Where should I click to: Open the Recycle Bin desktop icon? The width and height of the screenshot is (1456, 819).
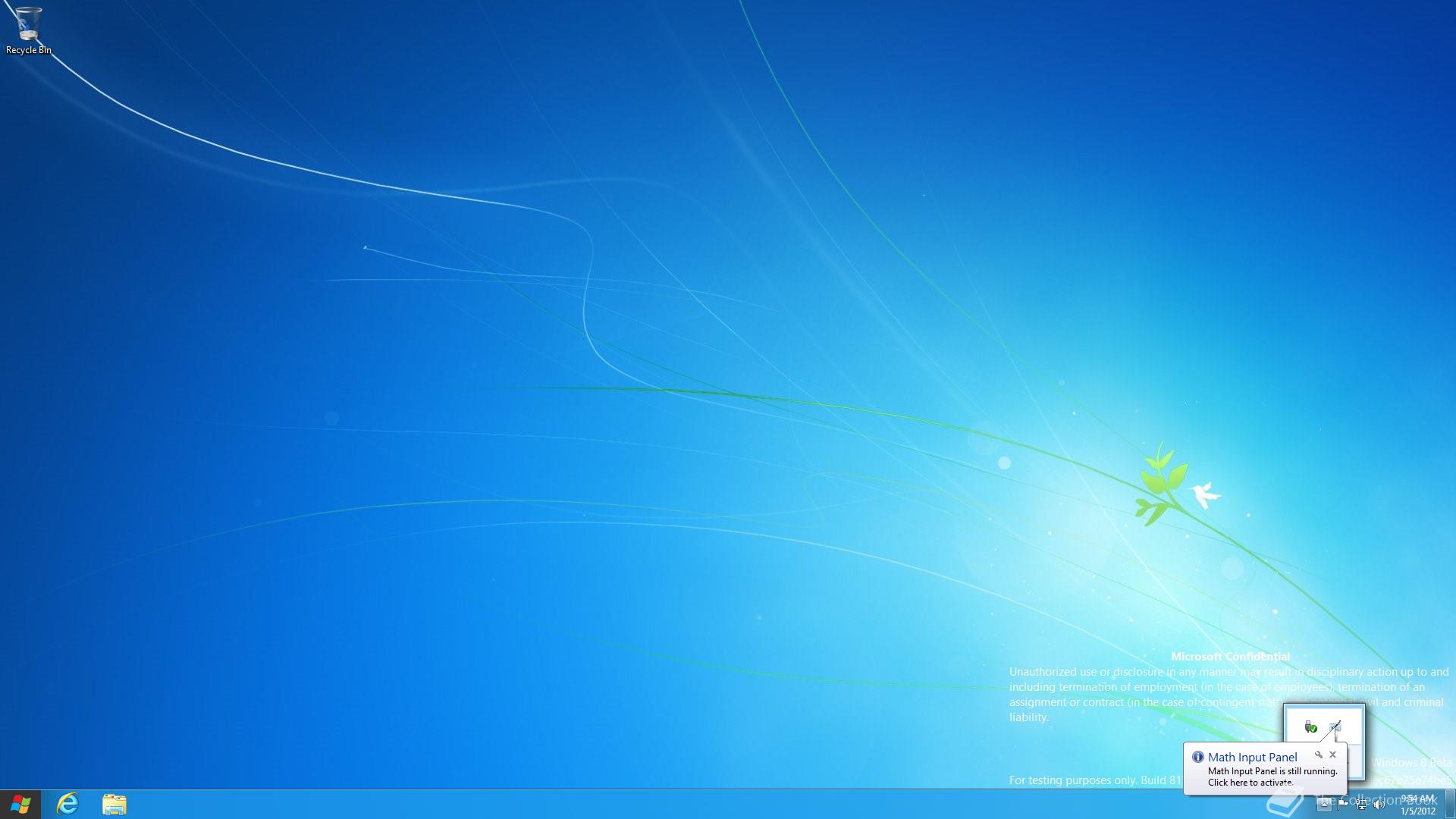pyautogui.click(x=28, y=30)
